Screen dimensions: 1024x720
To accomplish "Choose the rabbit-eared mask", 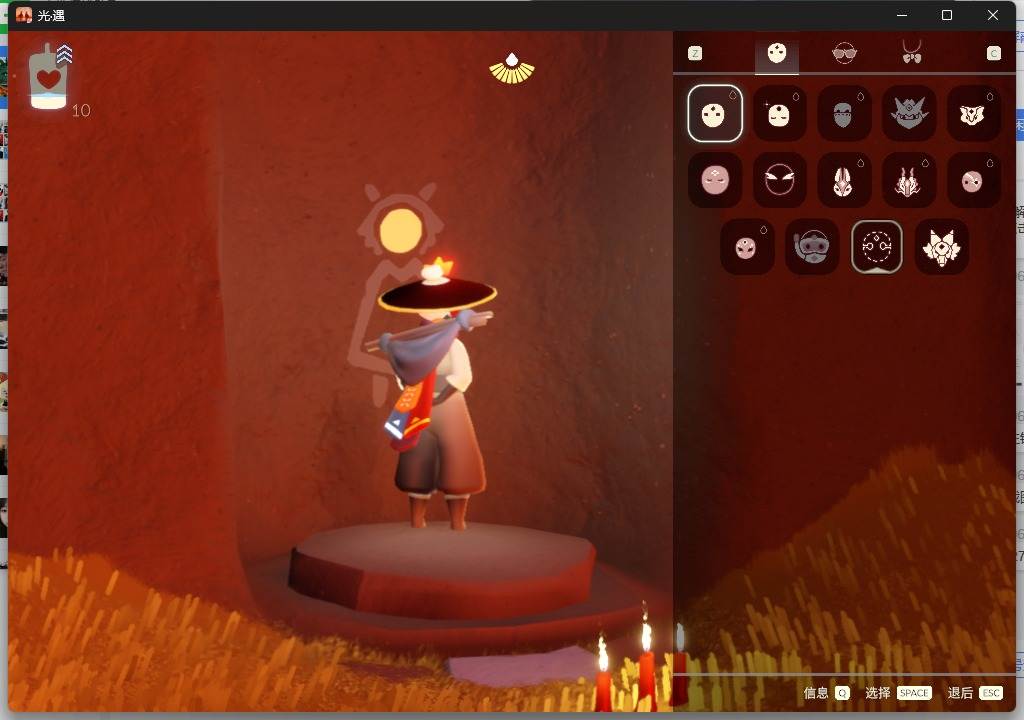I will pyautogui.click(x=844, y=180).
